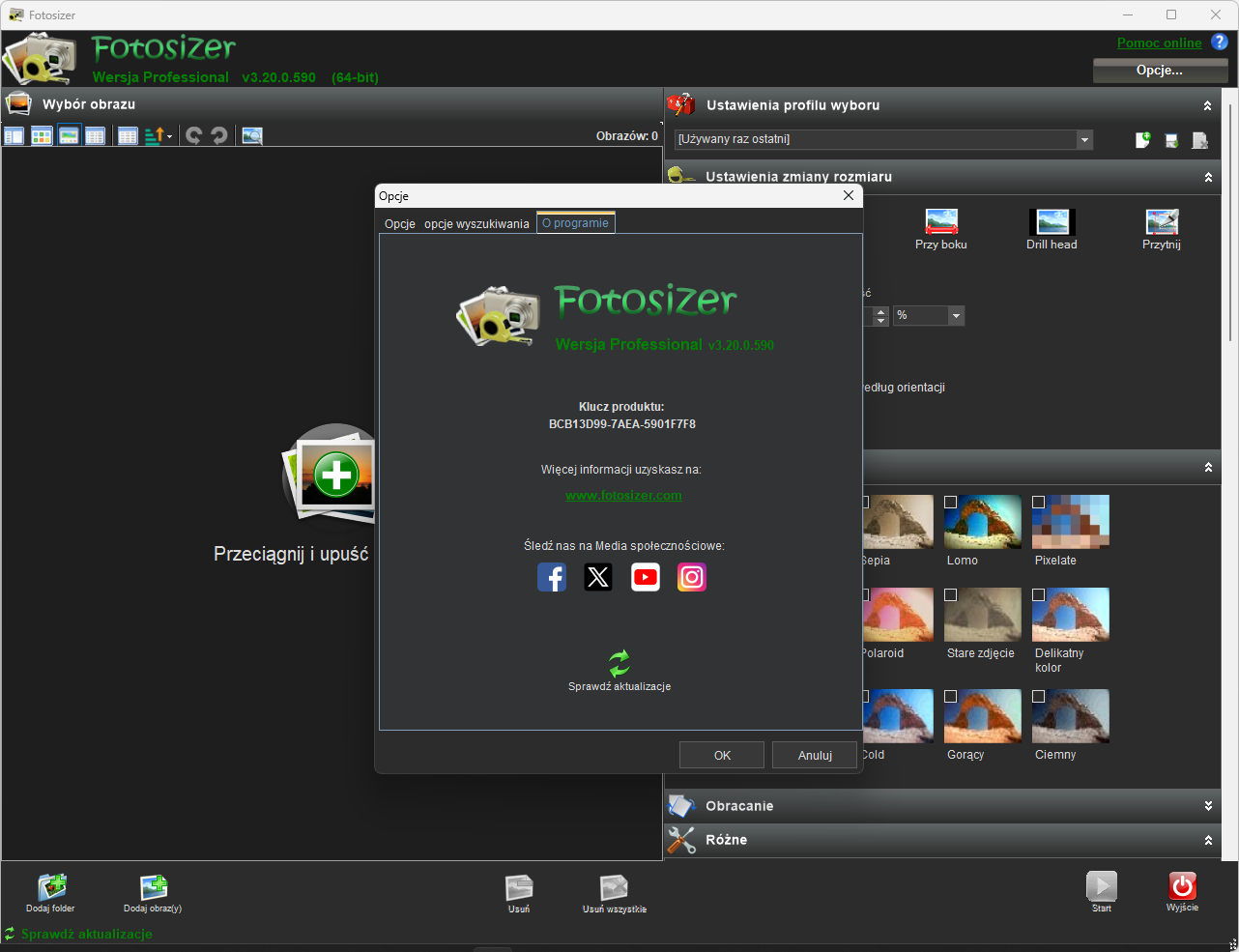Click the Anuluj button
The height and width of the screenshot is (952, 1239).
[x=815, y=755]
